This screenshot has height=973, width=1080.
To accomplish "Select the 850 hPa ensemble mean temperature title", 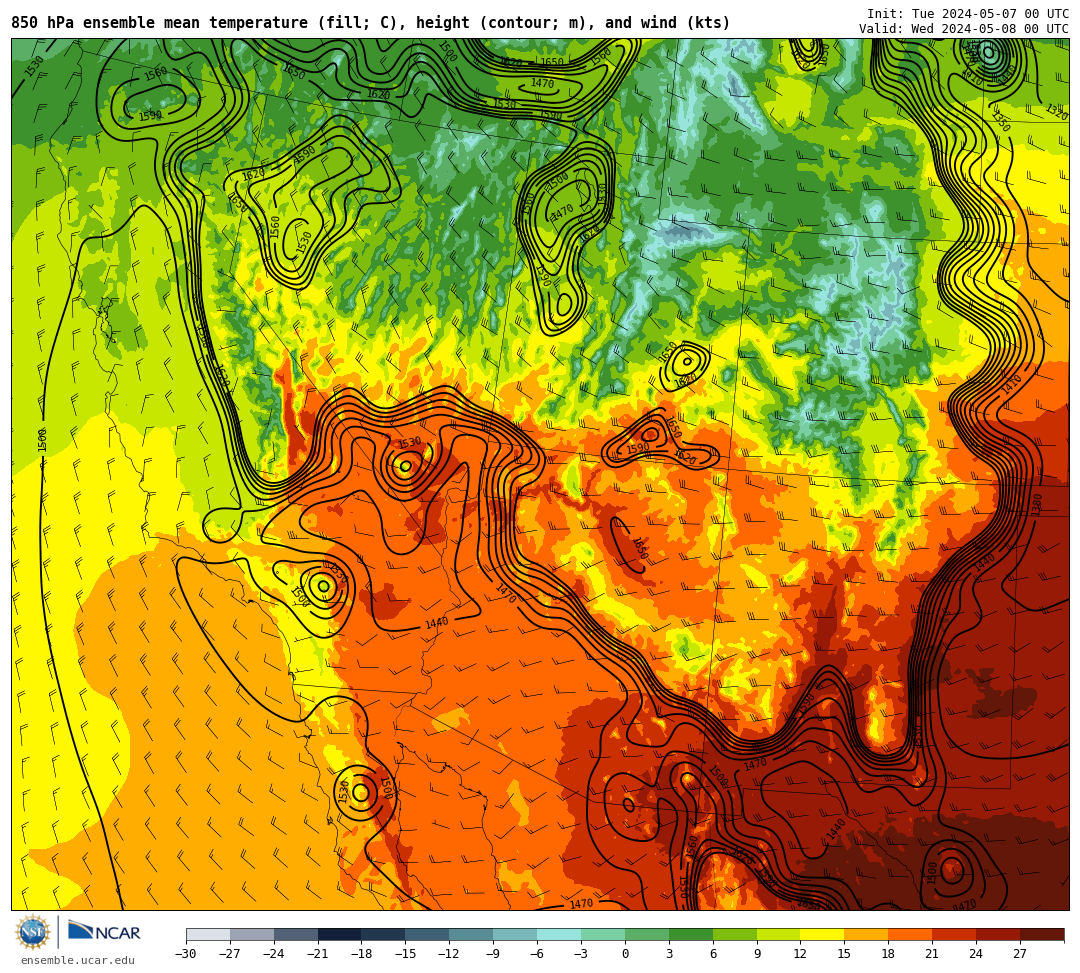I will (371, 23).
